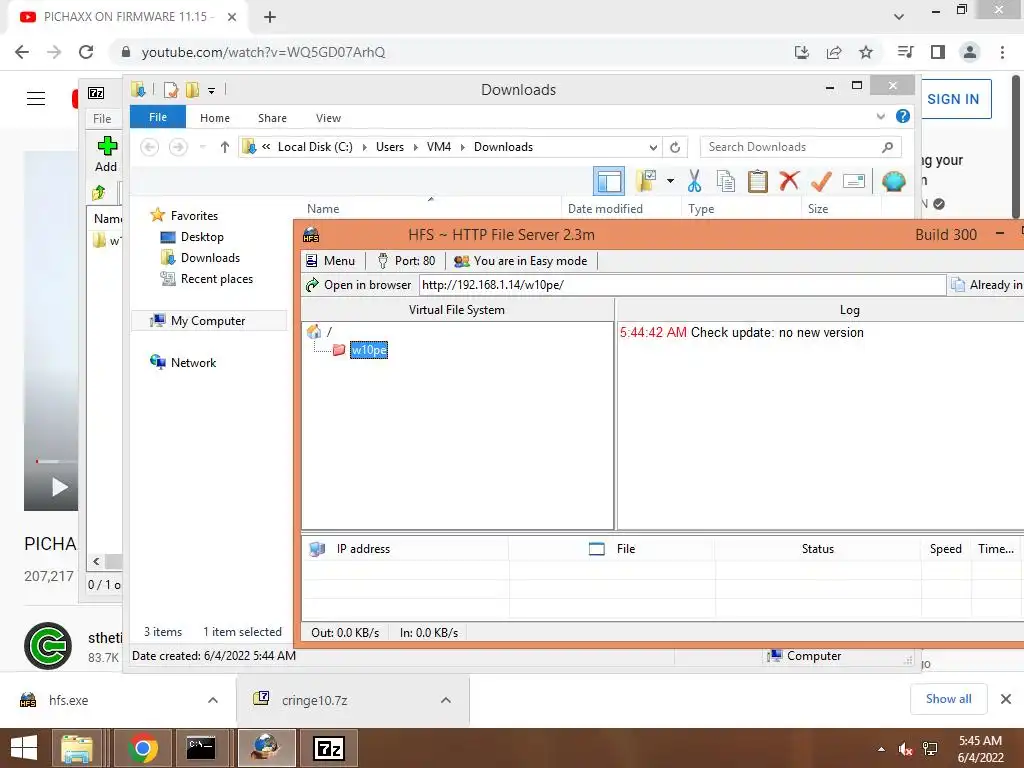Open folder options icon in Explorer toolbar
The height and width of the screenshot is (768, 1024).
[x=646, y=181]
